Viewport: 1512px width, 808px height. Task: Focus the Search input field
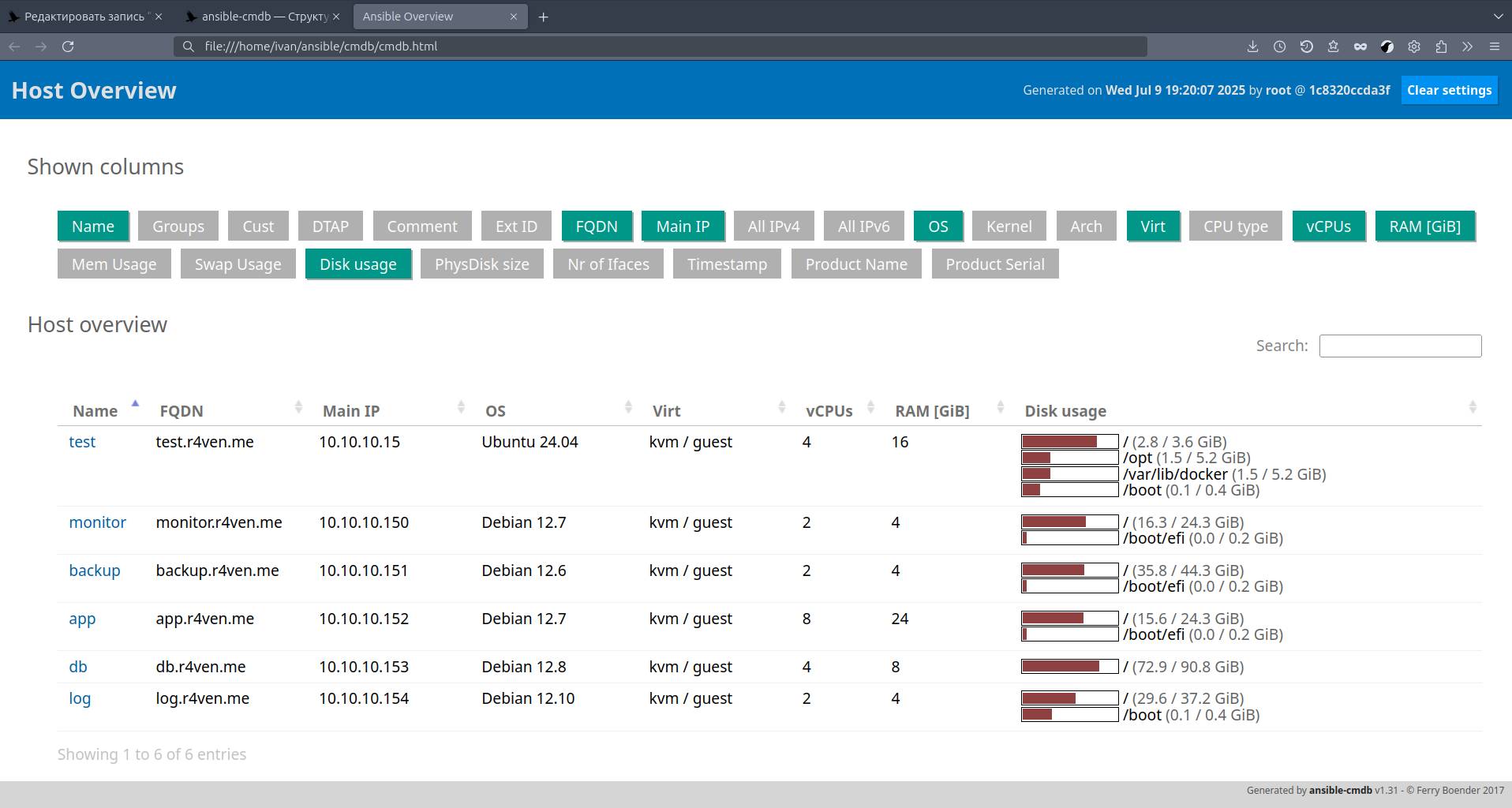(x=1400, y=346)
